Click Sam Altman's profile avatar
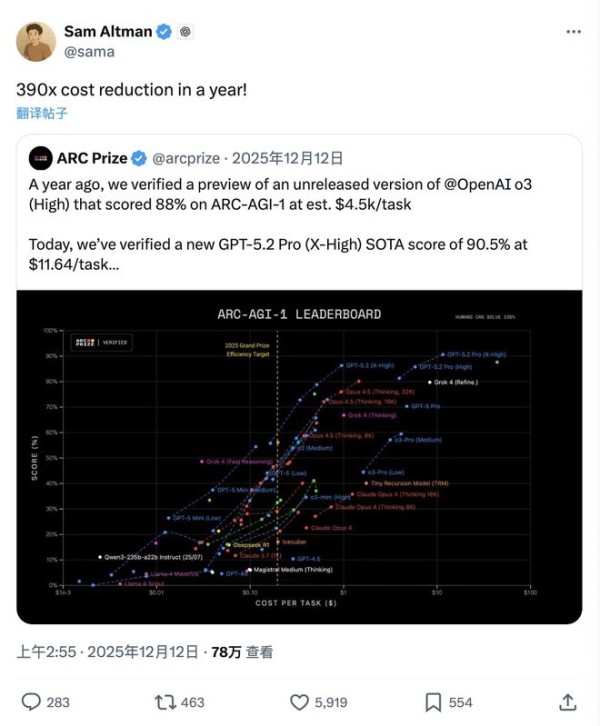 [35, 40]
